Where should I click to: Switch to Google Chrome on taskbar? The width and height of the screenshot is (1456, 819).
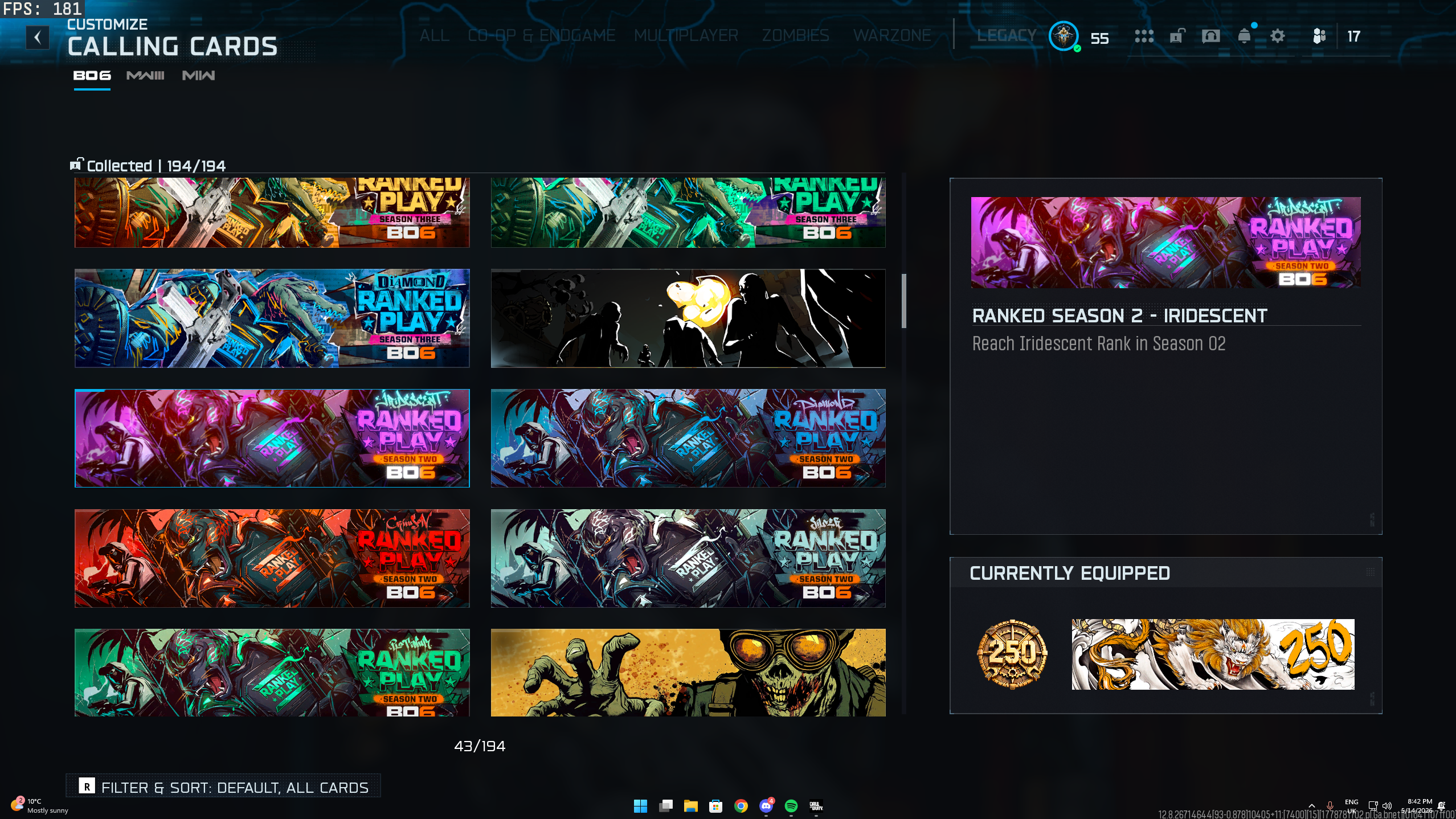click(741, 806)
